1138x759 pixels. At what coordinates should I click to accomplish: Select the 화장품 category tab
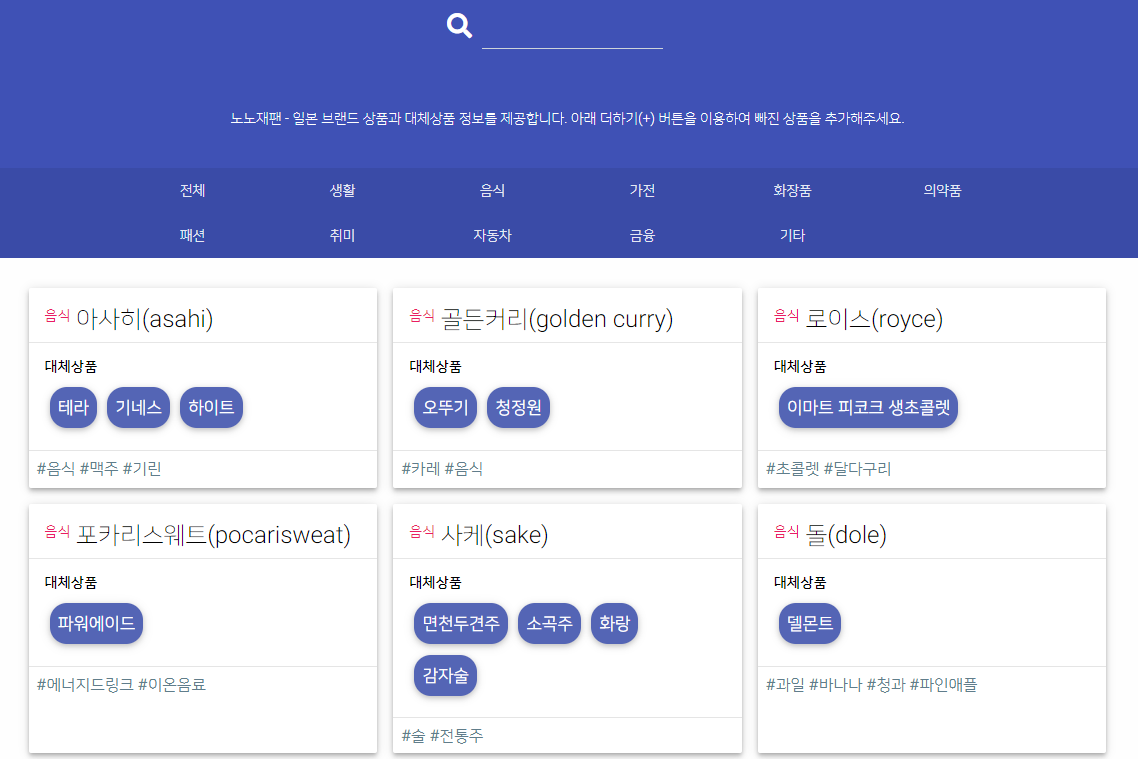[x=792, y=190]
